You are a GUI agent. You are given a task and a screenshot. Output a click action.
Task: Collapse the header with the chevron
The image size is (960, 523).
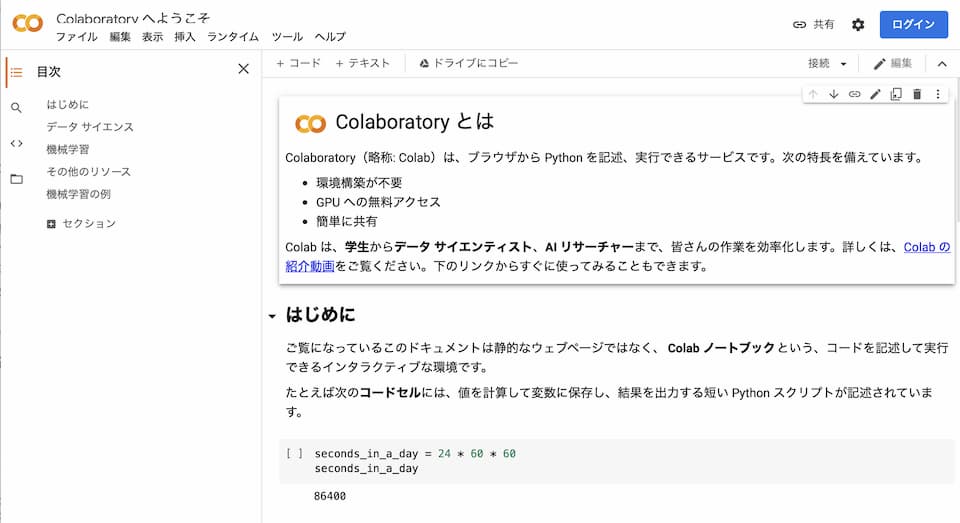click(941, 64)
